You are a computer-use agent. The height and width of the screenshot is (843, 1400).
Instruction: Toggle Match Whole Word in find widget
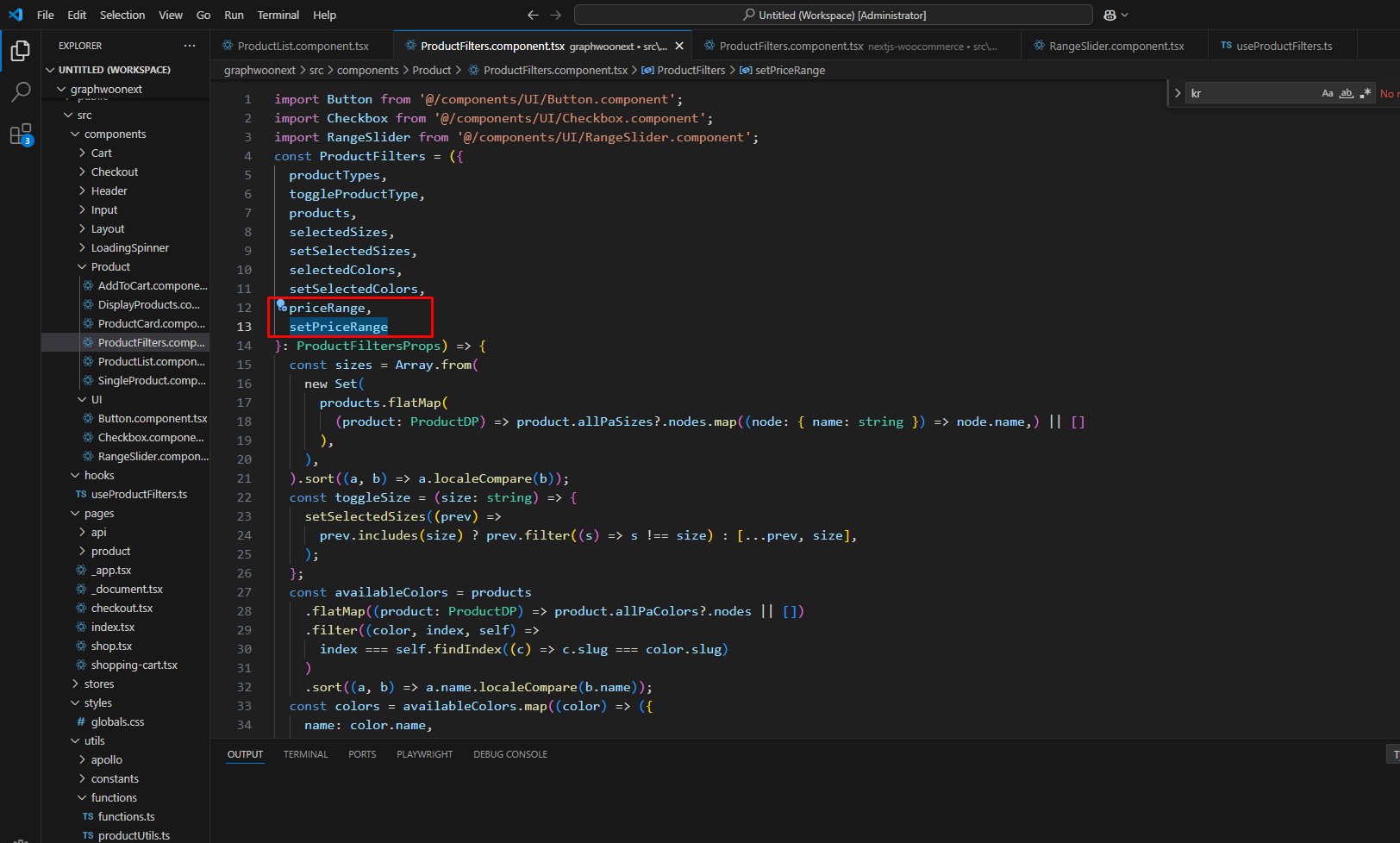[1346, 93]
